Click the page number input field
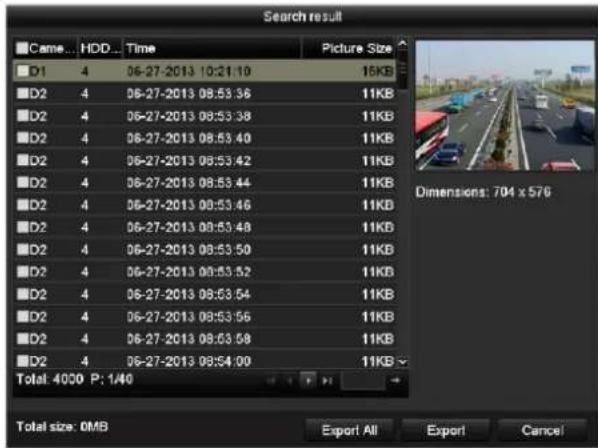Screen dimensions: 598x448 click(x=363, y=381)
